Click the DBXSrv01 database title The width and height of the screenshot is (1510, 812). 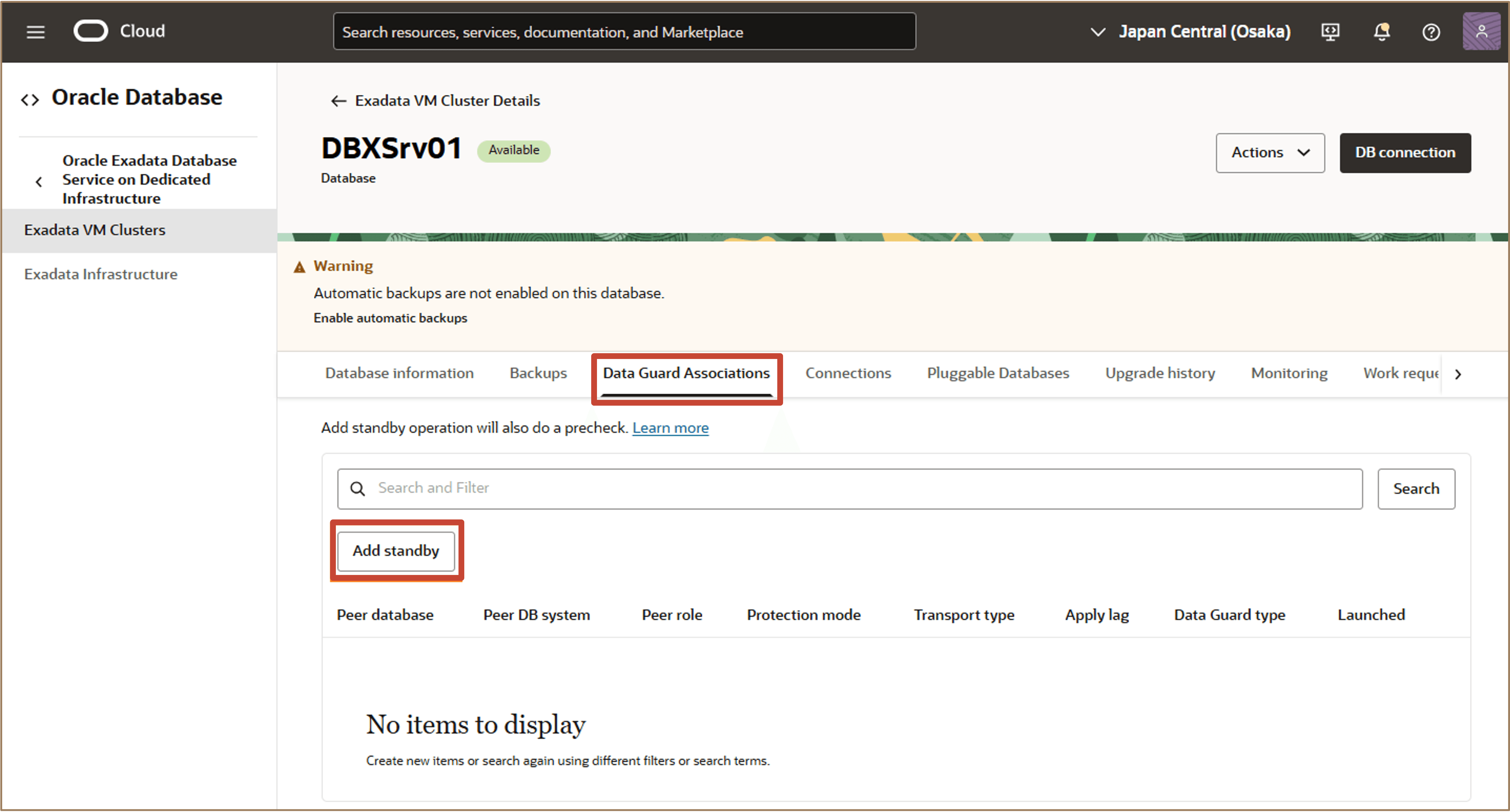(391, 148)
